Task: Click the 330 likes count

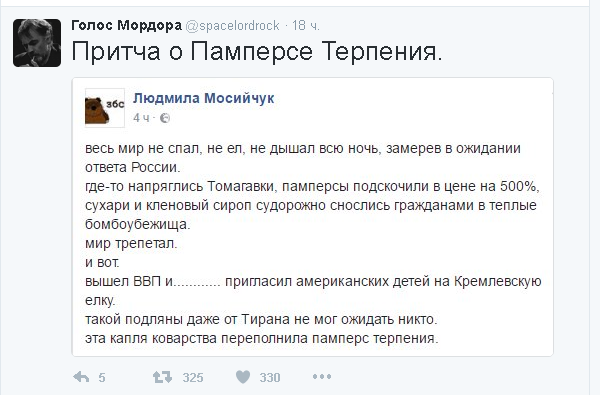Action: (x=270, y=378)
